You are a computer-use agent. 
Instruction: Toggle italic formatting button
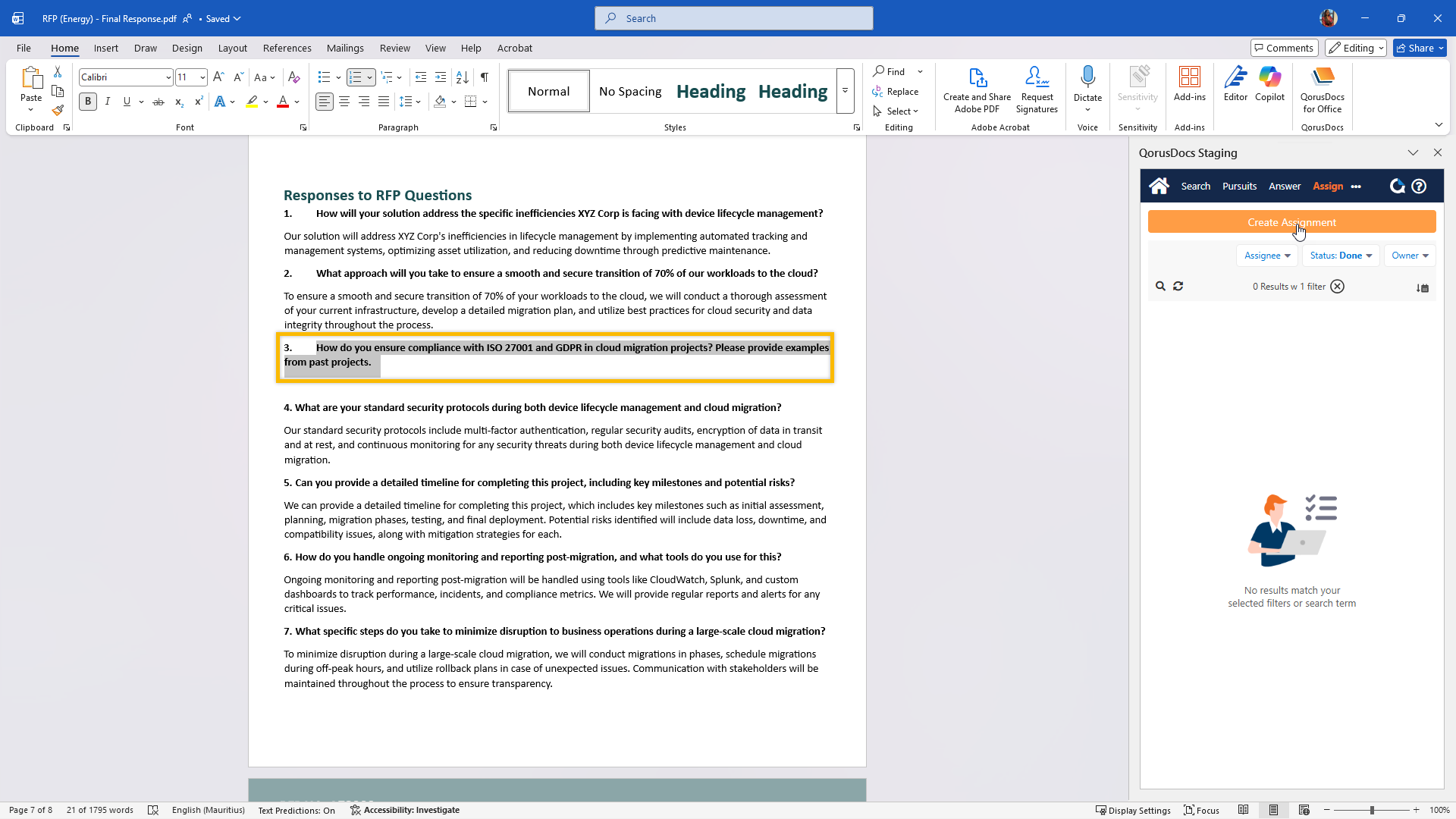pos(108,102)
